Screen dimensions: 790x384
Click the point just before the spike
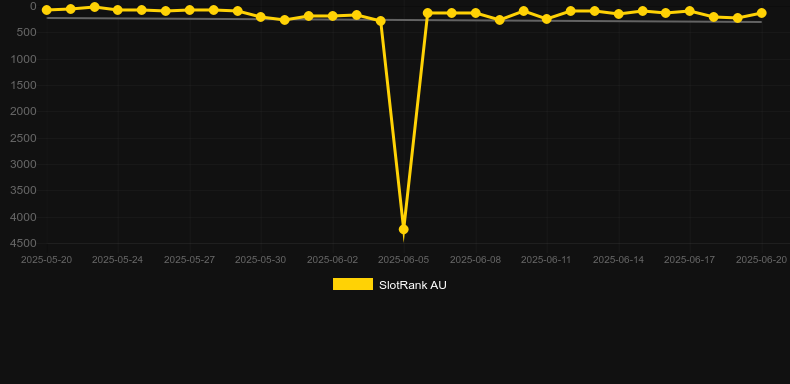(x=381, y=21)
